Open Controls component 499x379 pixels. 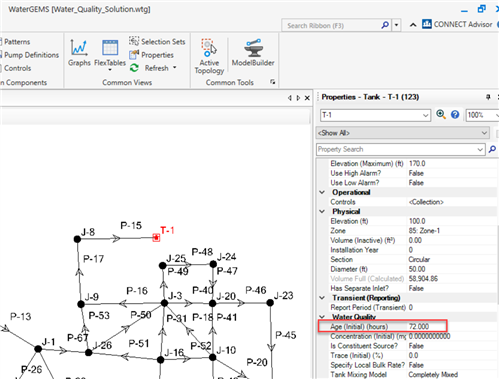click(x=16, y=68)
